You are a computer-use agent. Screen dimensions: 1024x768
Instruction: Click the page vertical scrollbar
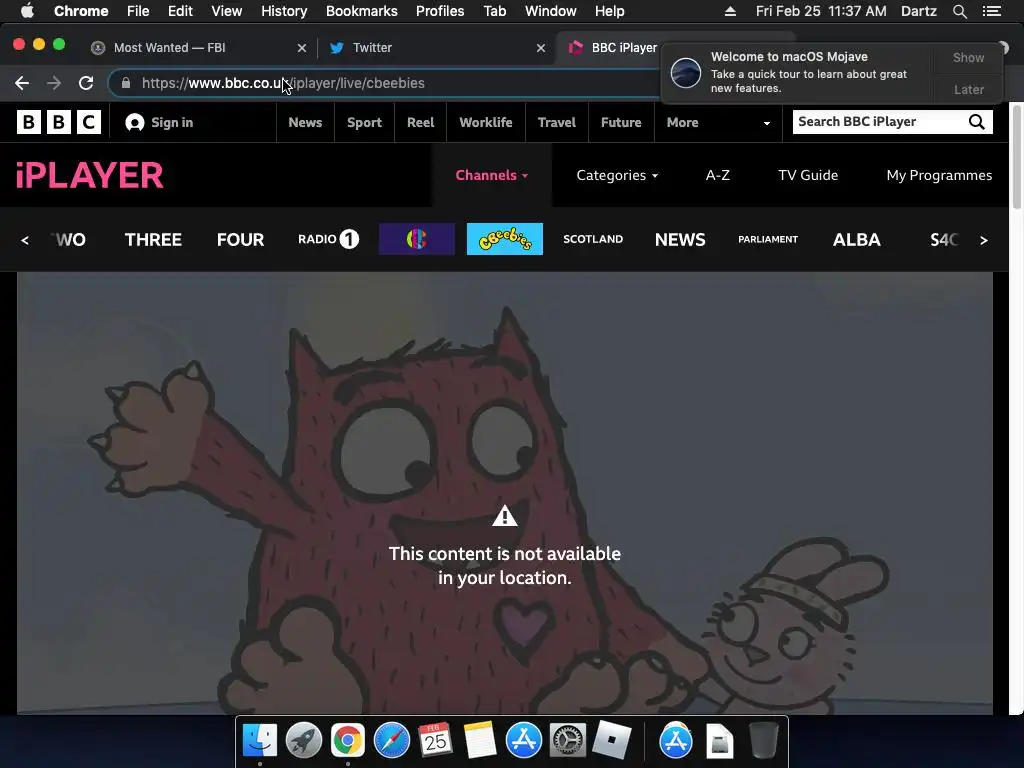(1016, 157)
